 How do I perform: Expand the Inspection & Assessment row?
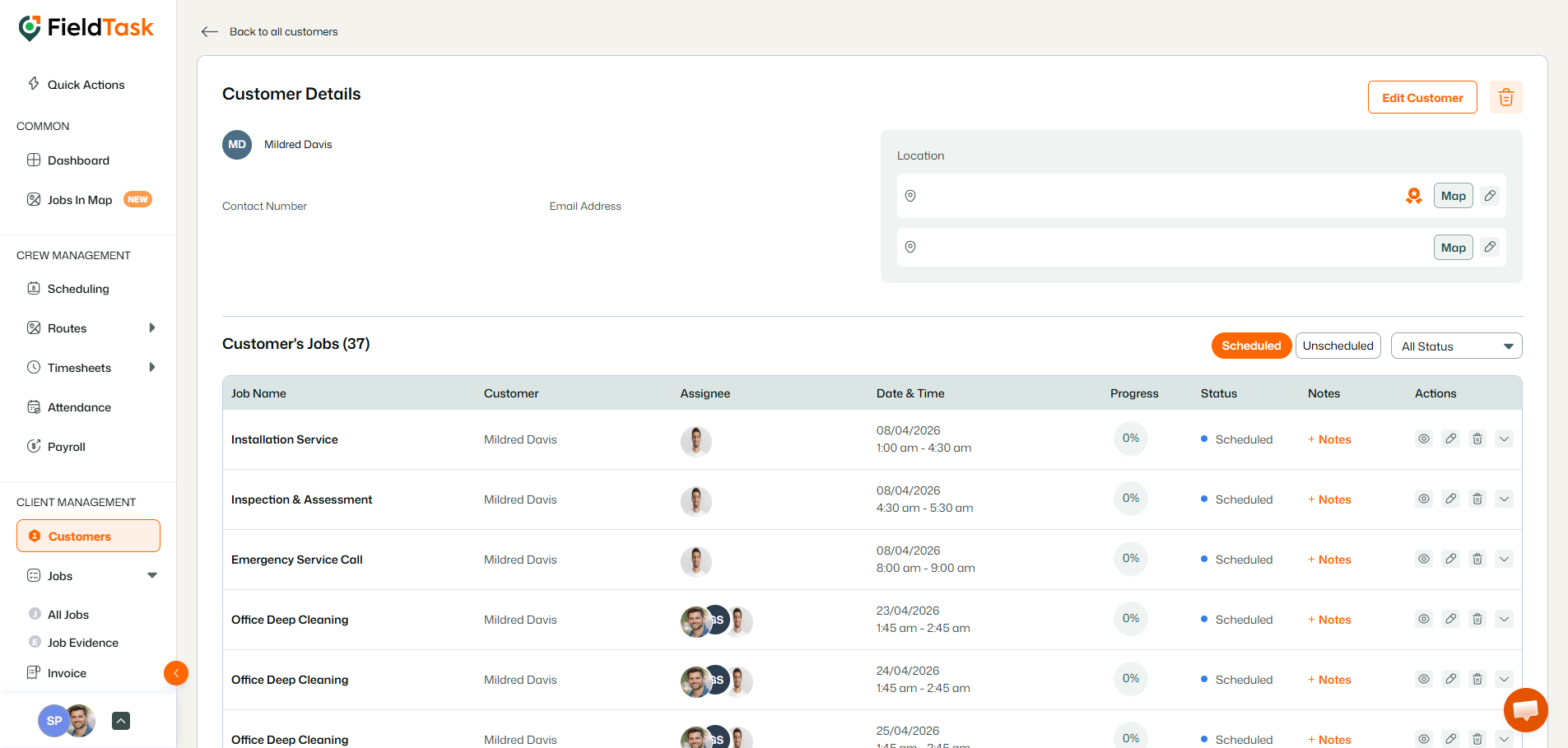pyautogui.click(x=1504, y=499)
